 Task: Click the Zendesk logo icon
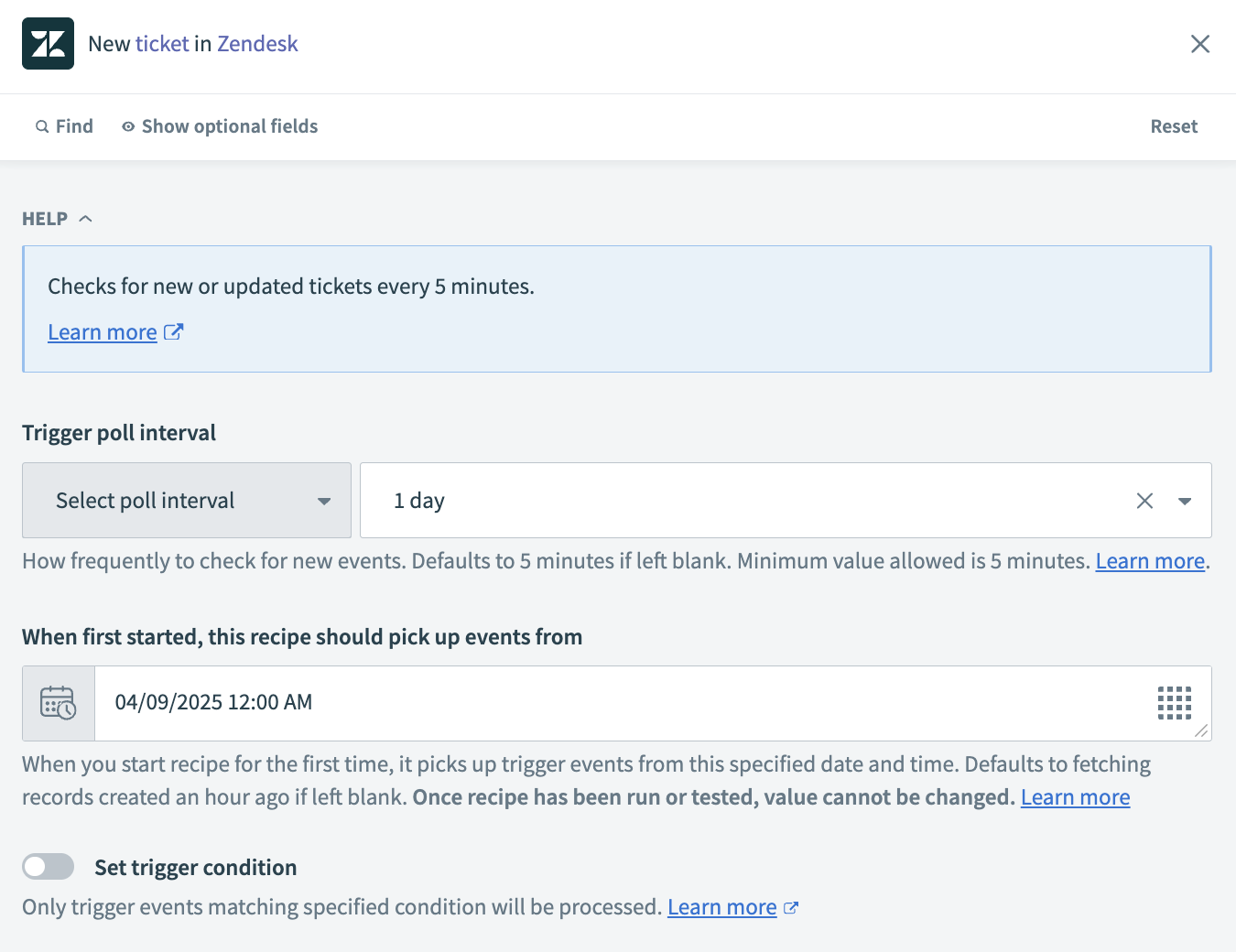pyautogui.click(x=48, y=44)
